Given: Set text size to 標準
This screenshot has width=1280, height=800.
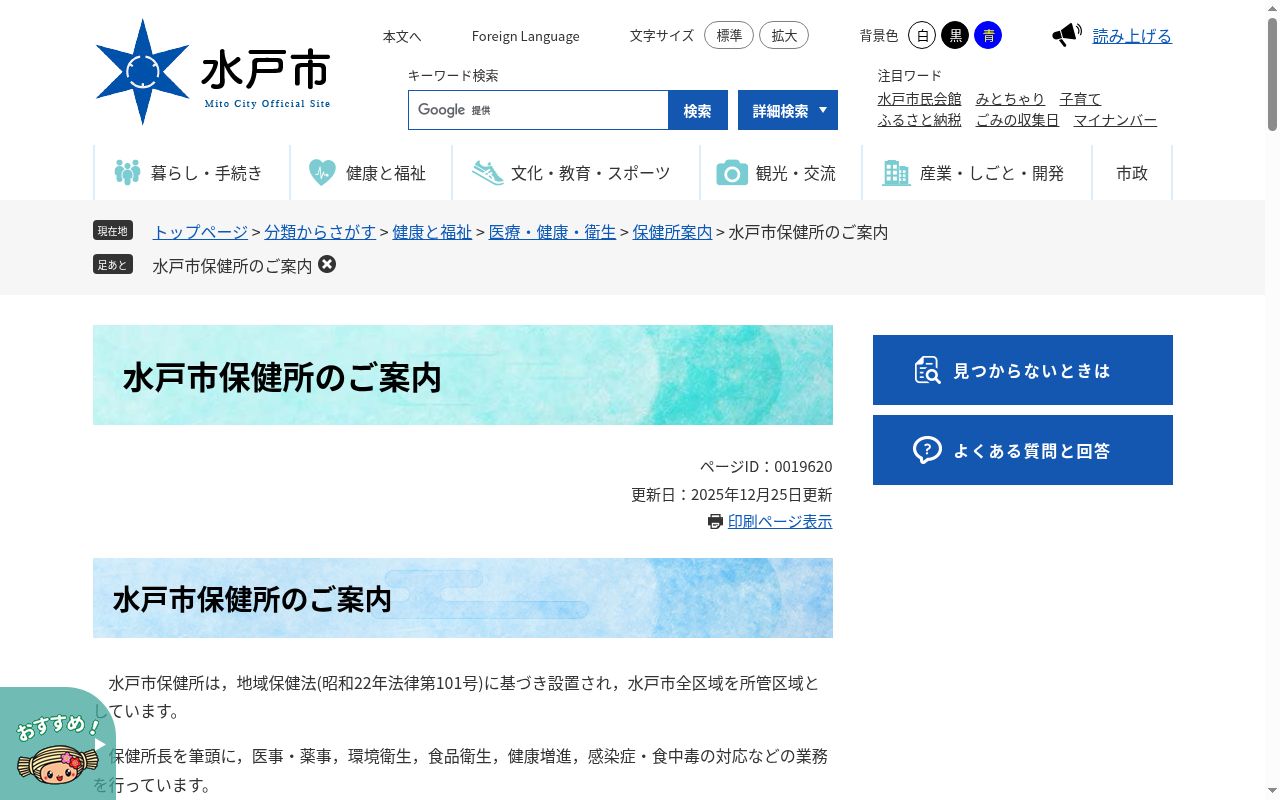Looking at the screenshot, I should click(729, 35).
